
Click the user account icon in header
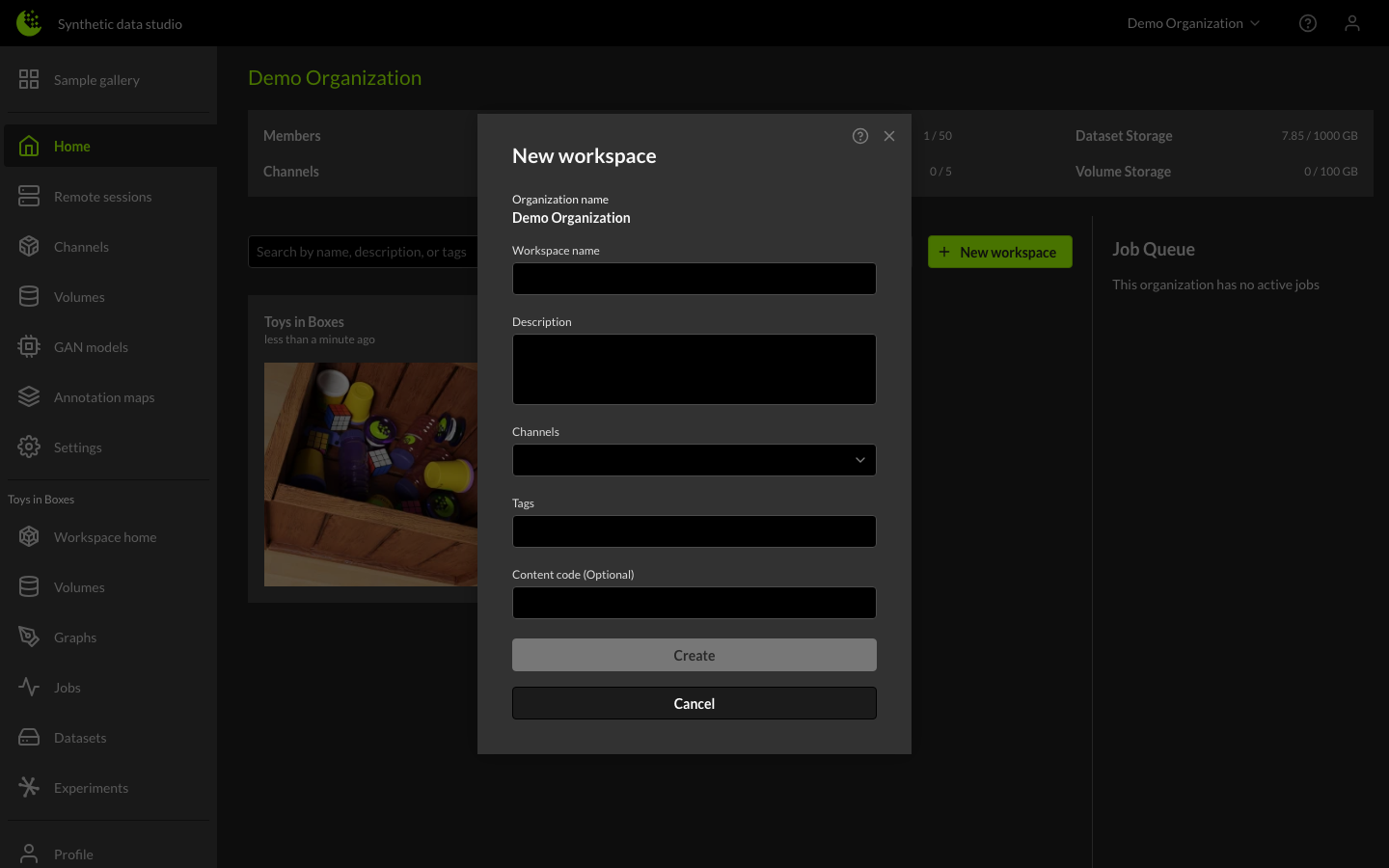[x=1351, y=23]
